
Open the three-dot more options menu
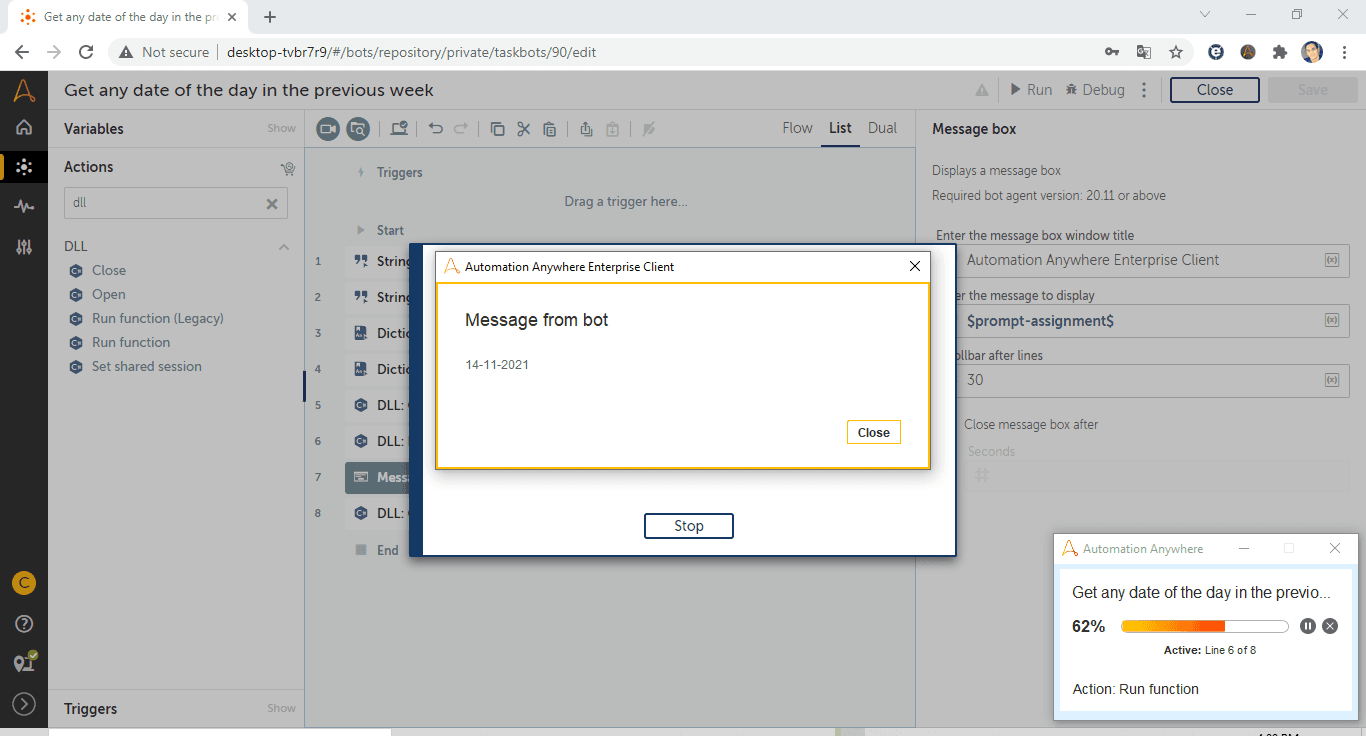click(x=1145, y=90)
